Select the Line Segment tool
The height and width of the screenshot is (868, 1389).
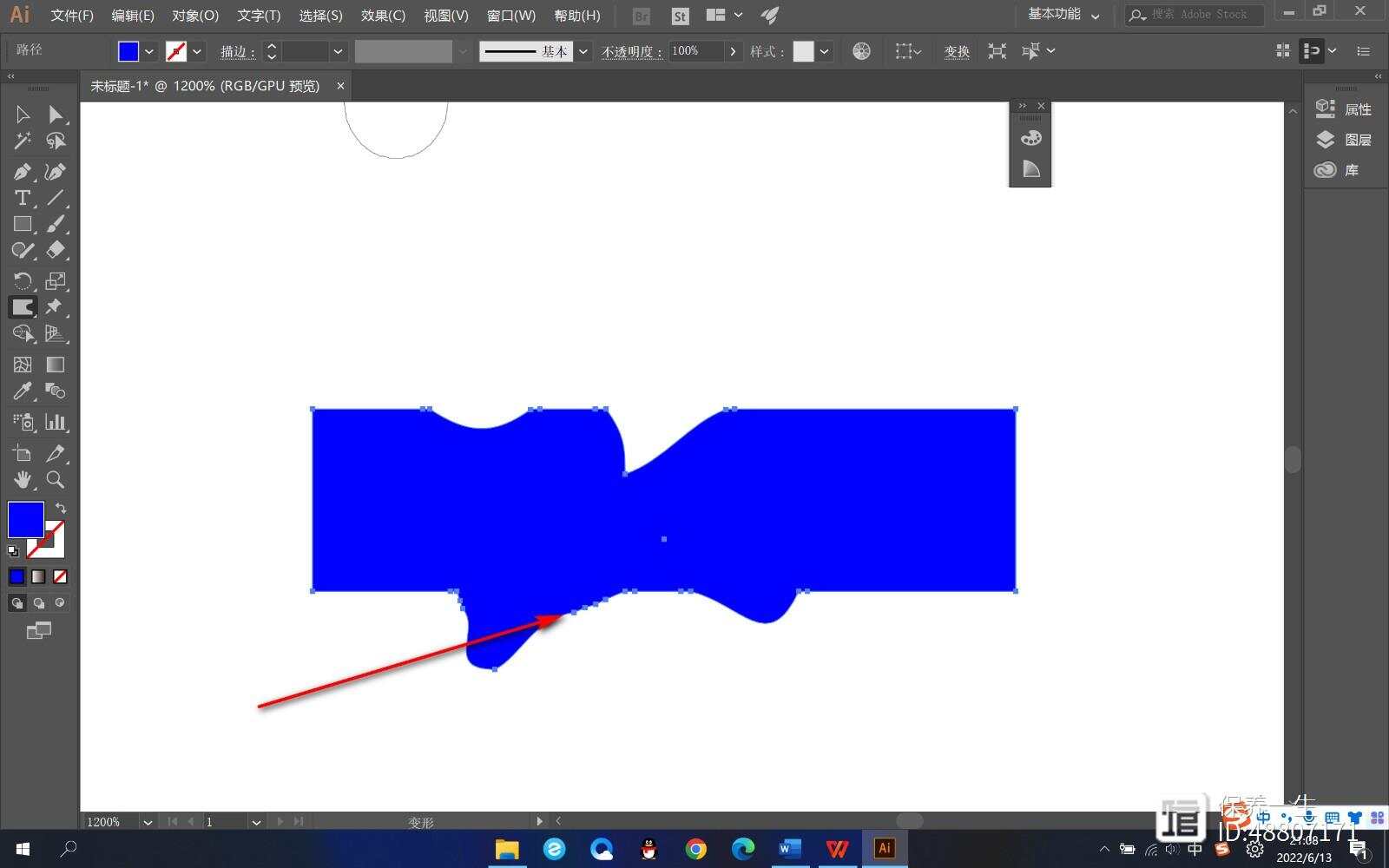pyautogui.click(x=56, y=198)
